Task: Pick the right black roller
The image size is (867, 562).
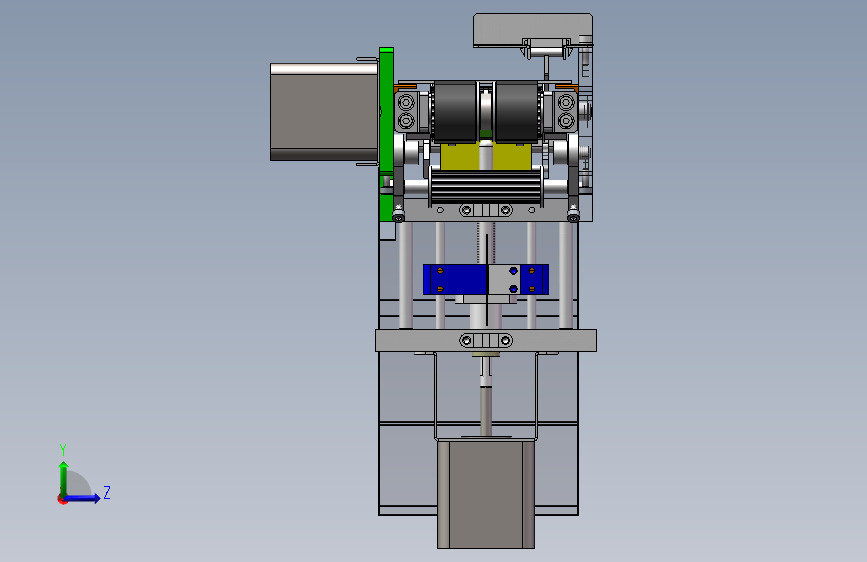Action: click(x=516, y=112)
